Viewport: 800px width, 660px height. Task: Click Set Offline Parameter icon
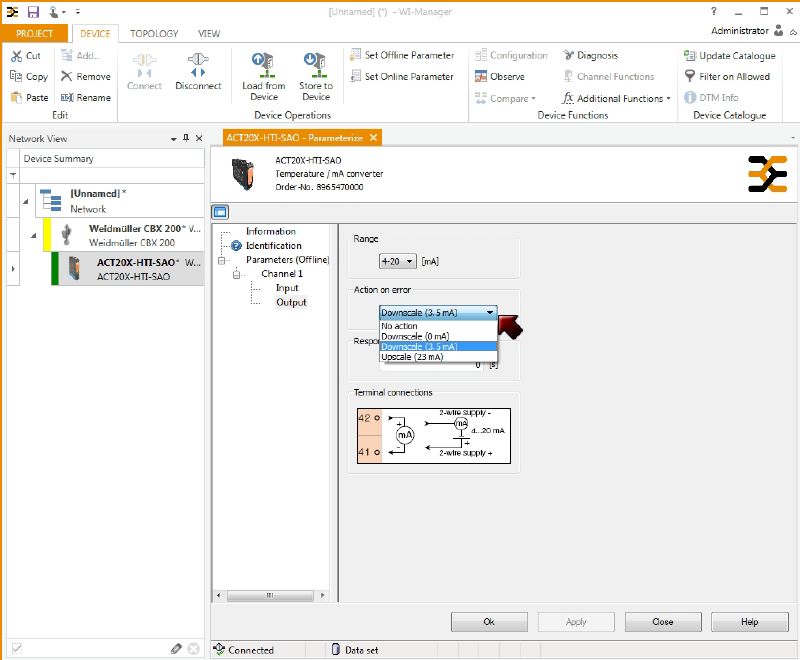click(356, 56)
